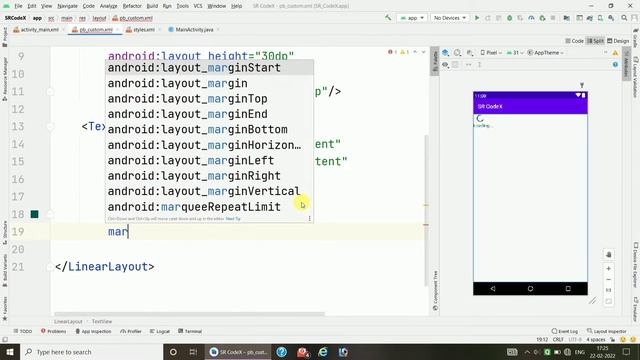The height and width of the screenshot is (360, 640).
Task: Open the Windows Start menu
Action: [x=10, y=352]
